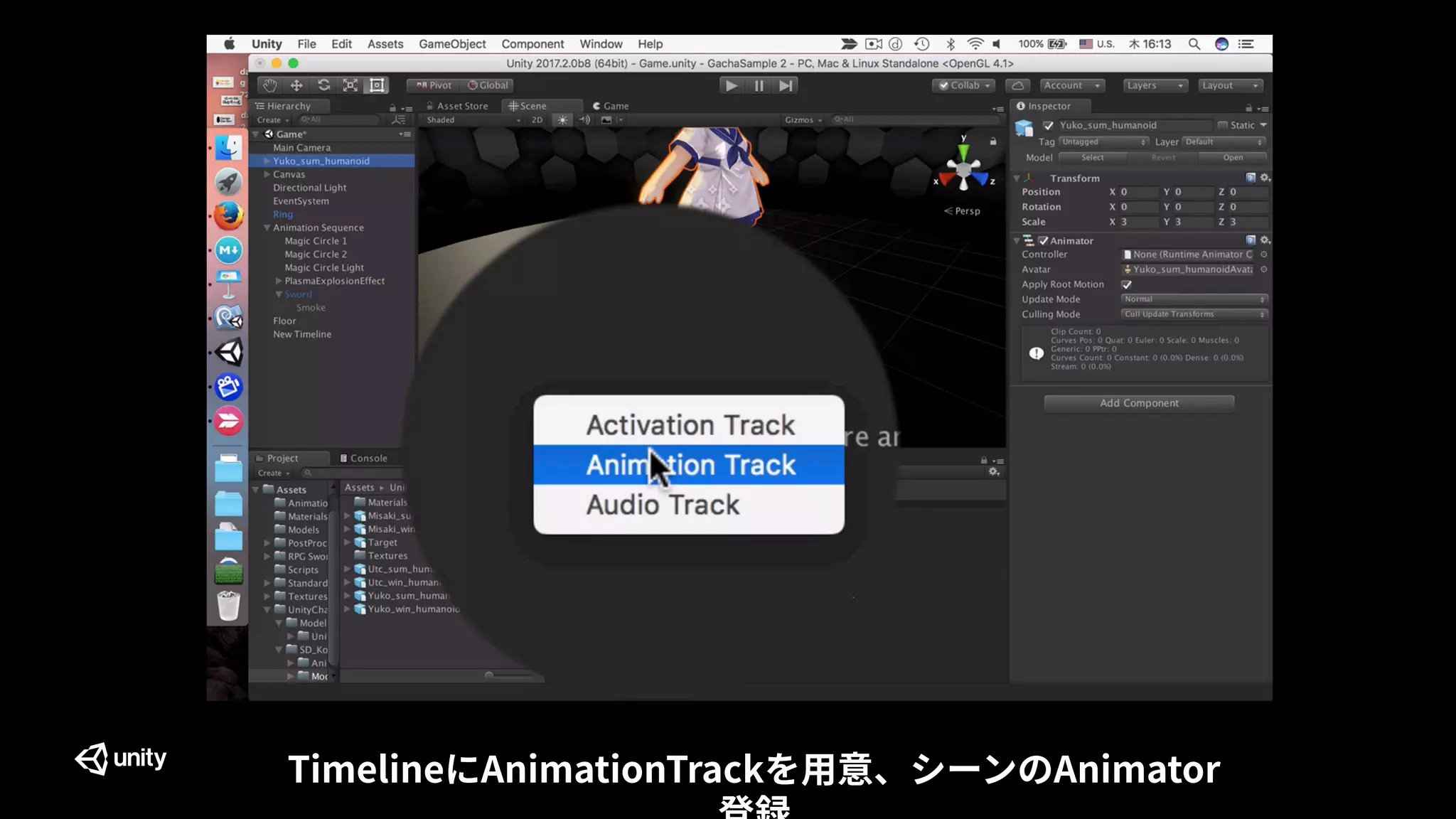Toggle the scene gizmo lock icon
Viewport: 1456px width, 819px height.
coord(993,141)
